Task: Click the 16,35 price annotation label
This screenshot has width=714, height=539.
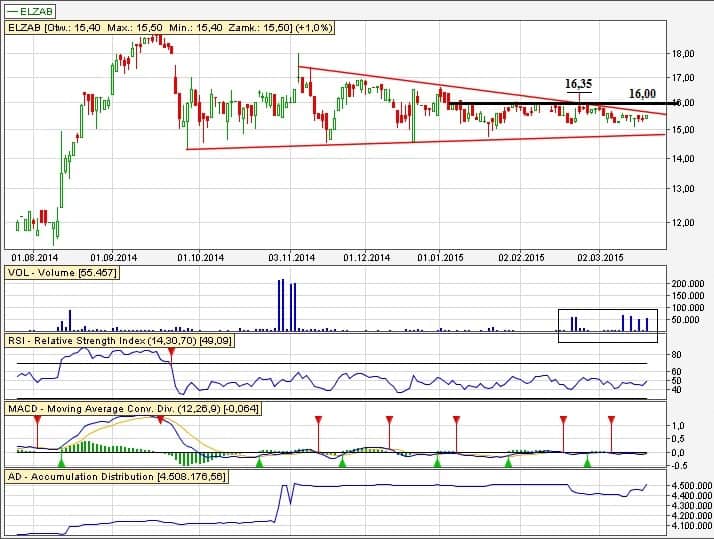Action: point(579,84)
